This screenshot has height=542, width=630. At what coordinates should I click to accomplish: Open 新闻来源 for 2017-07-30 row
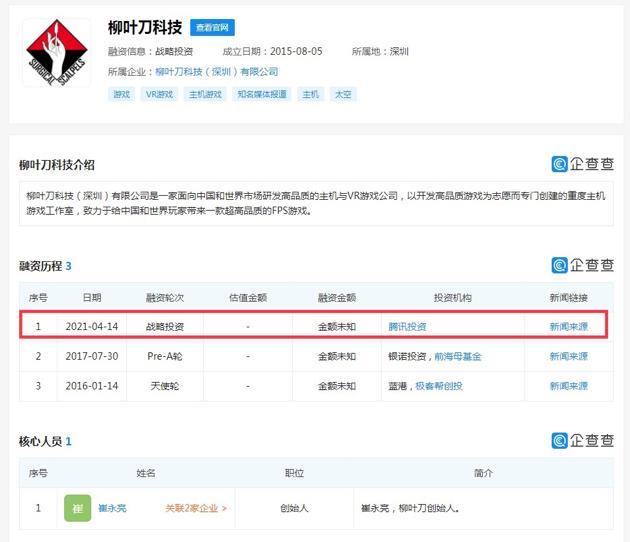pos(569,356)
